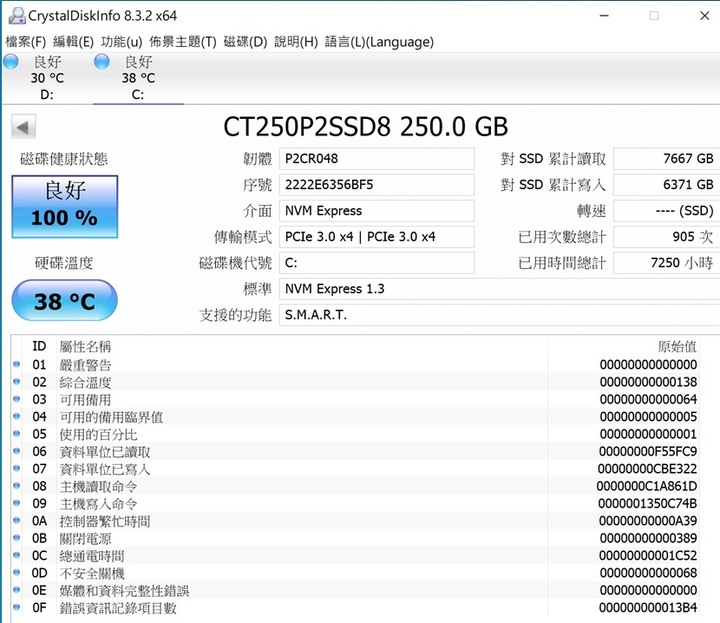Click the previous disk arrow button
Screen dimensions: 720x623
(23, 127)
